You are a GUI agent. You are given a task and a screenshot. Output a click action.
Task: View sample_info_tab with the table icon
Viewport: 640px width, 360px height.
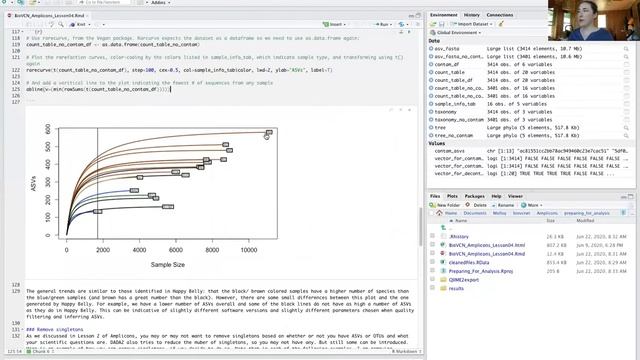[626, 104]
